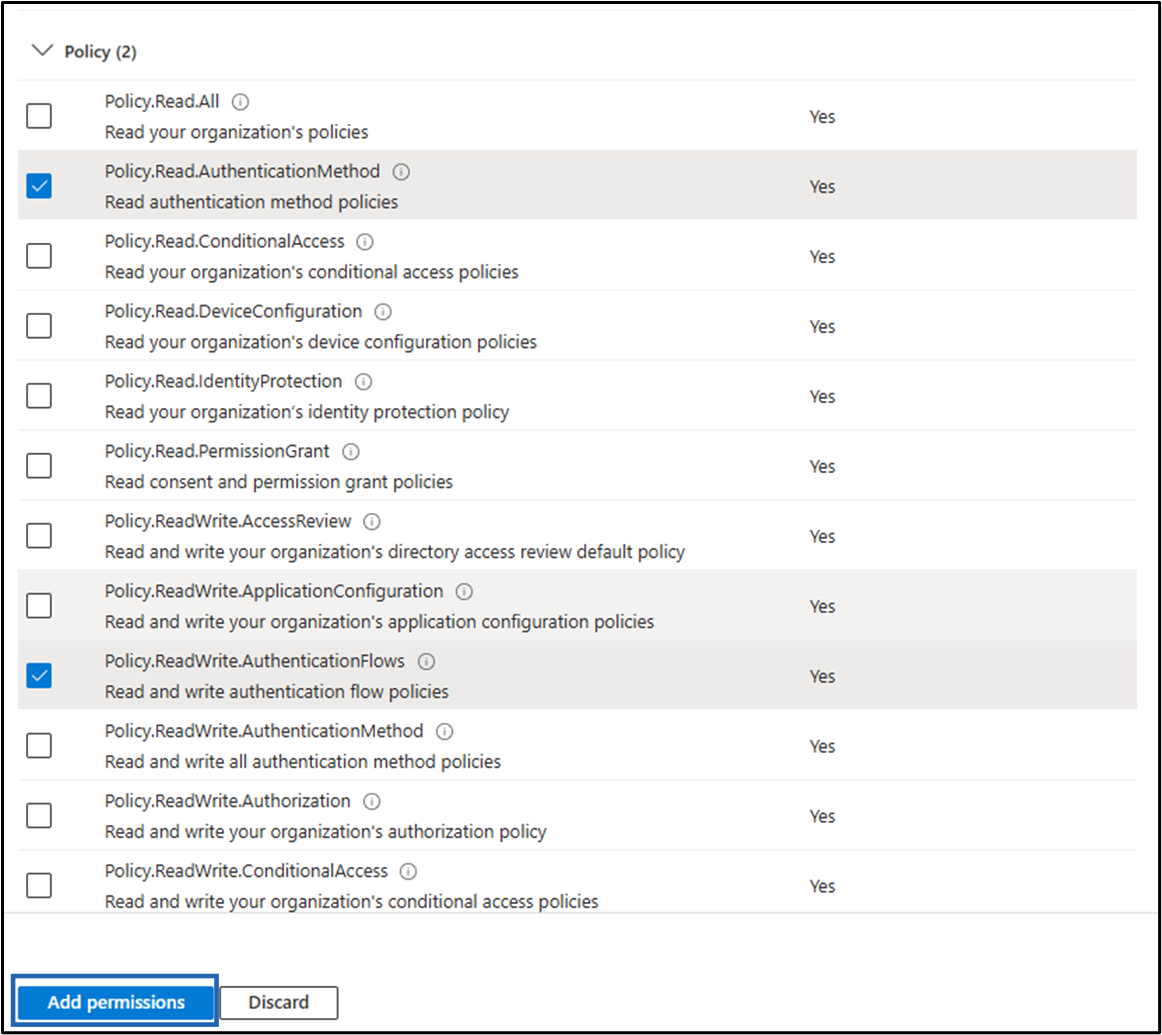Click 'Yes' value in Policy.ReadWrite.Authorization row
Viewport: 1162px width, 1035px height.
pos(822,816)
